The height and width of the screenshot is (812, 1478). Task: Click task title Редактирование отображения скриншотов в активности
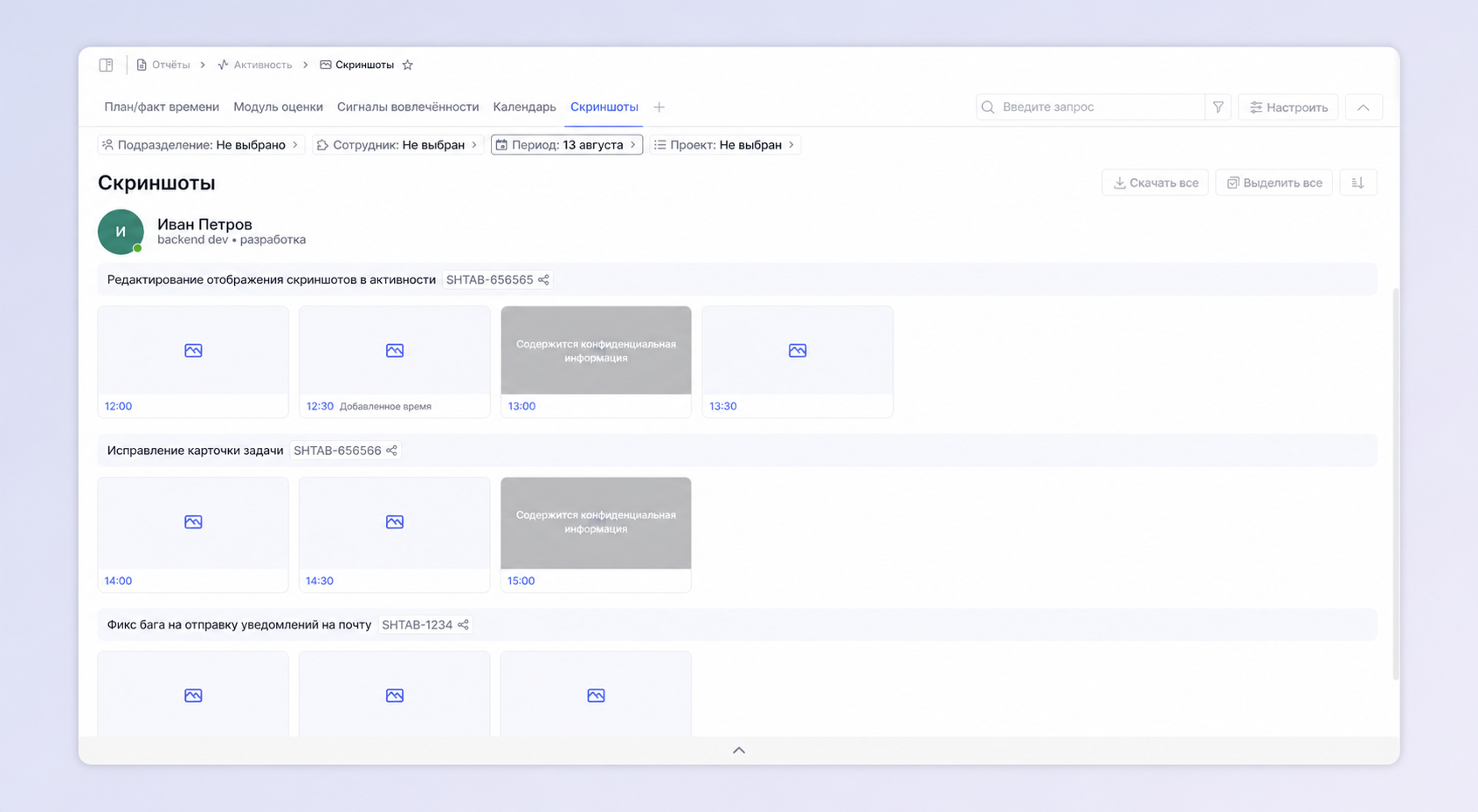pos(272,280)
